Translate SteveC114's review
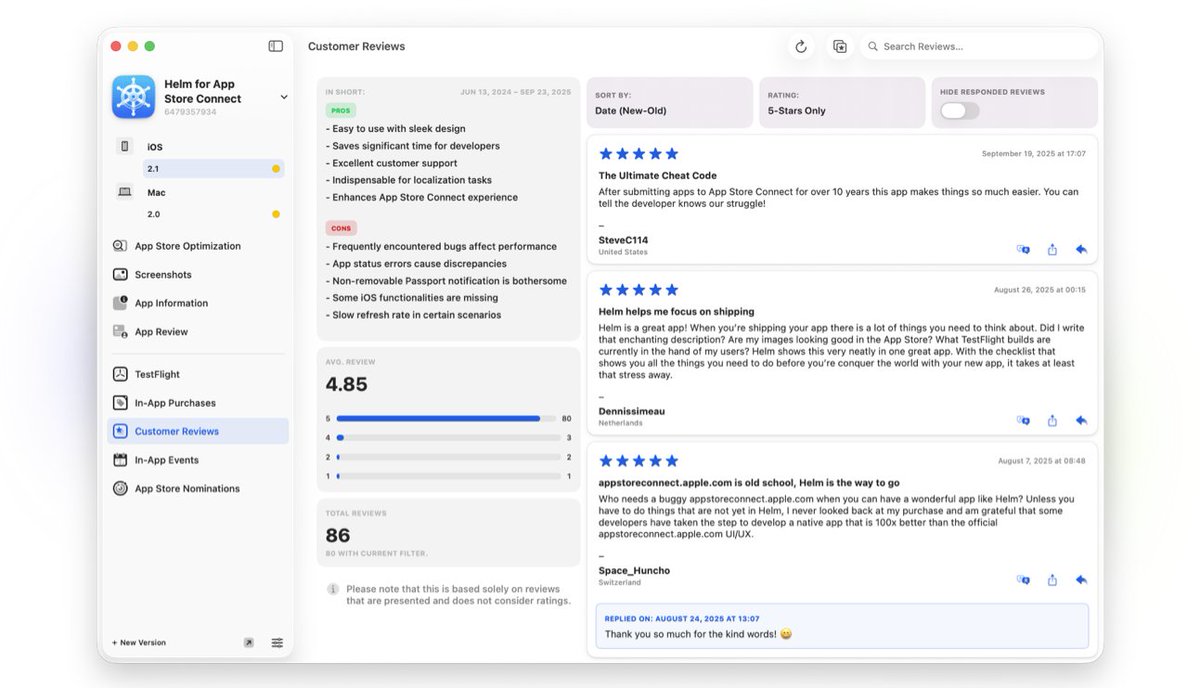The width and height of the screenshot is (1200, 688). 1023,249
